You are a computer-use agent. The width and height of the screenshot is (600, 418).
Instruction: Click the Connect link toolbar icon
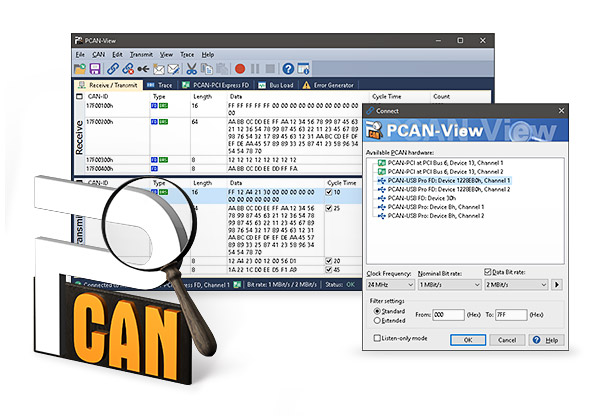114,68
